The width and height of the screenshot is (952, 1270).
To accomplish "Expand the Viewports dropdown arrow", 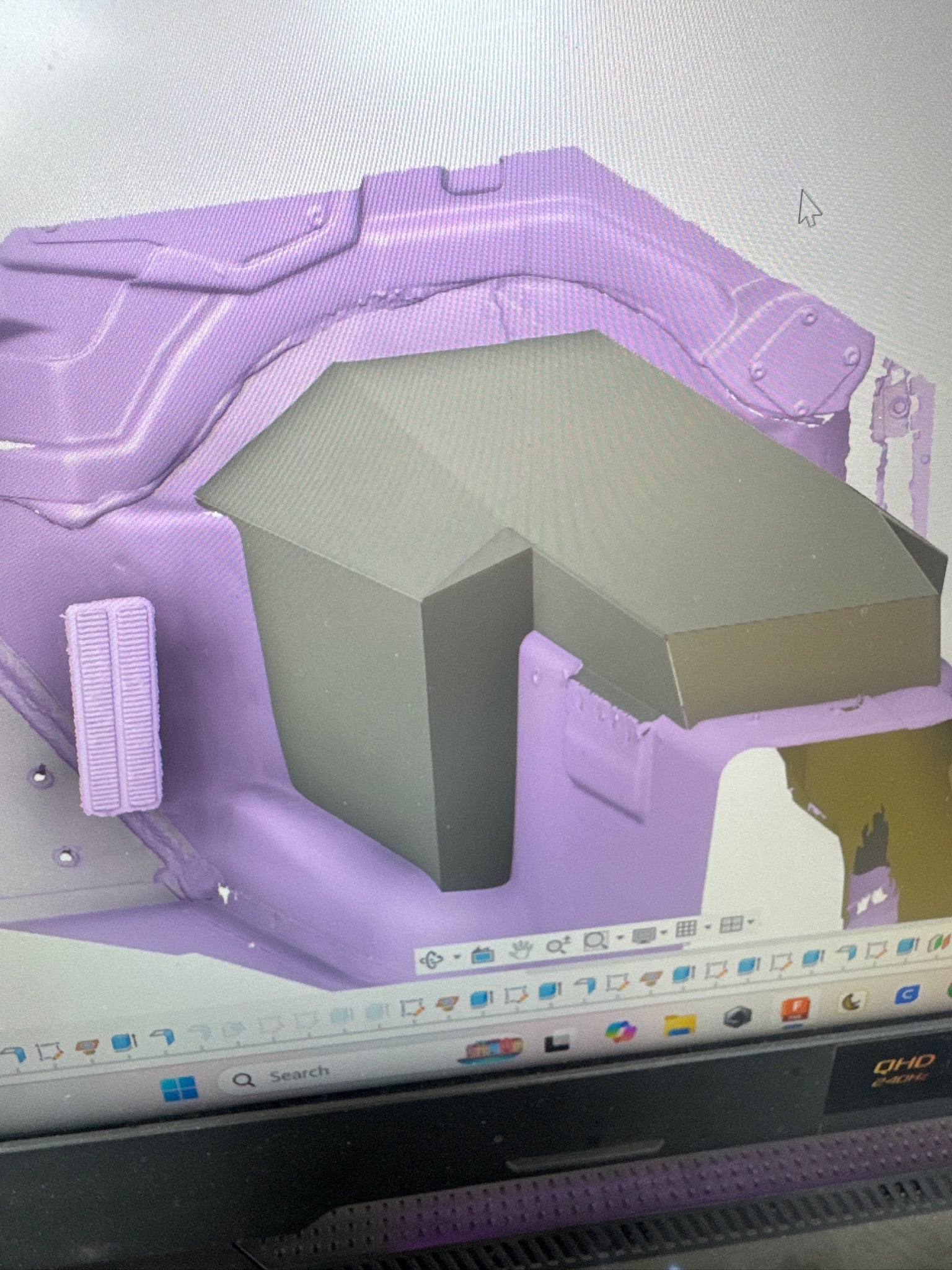I will 752,923.
